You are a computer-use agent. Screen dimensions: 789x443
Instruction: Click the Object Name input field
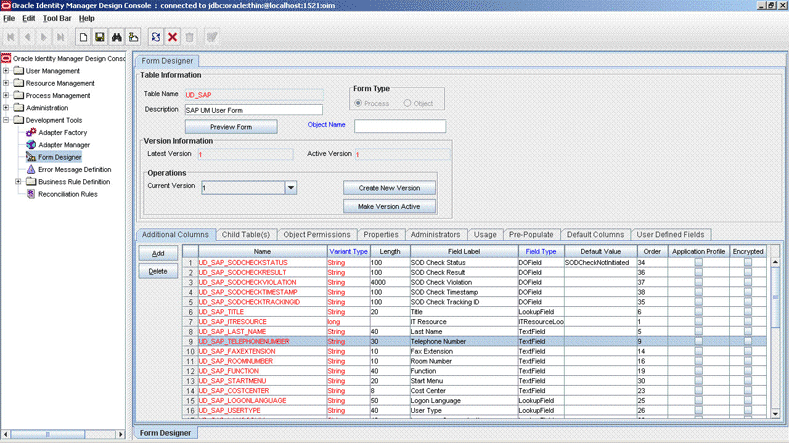coord(400,126)
